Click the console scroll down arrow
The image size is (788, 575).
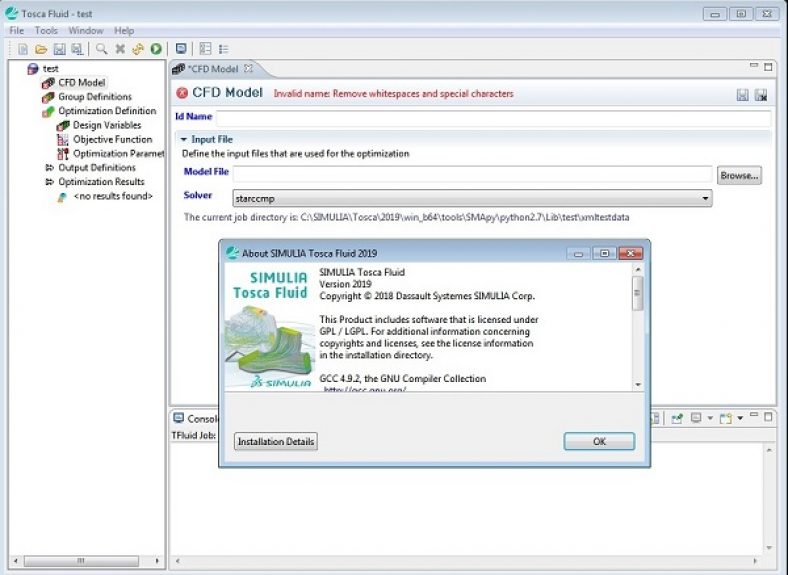(x=769, y=548)
